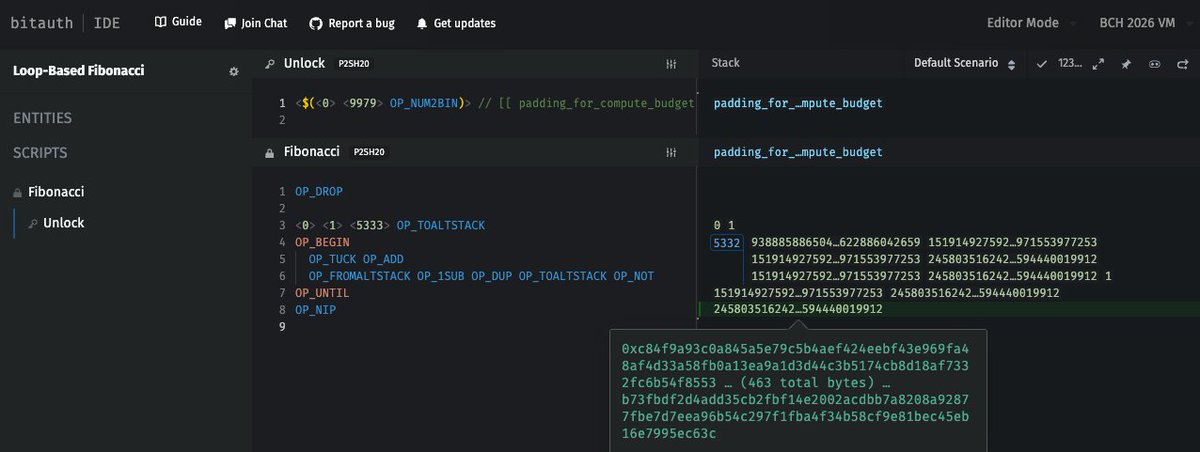Click the highlighted bottom-row 245803516242…594440019912 stack item
The image size is (1200, 452).
[x=798, y=310]
